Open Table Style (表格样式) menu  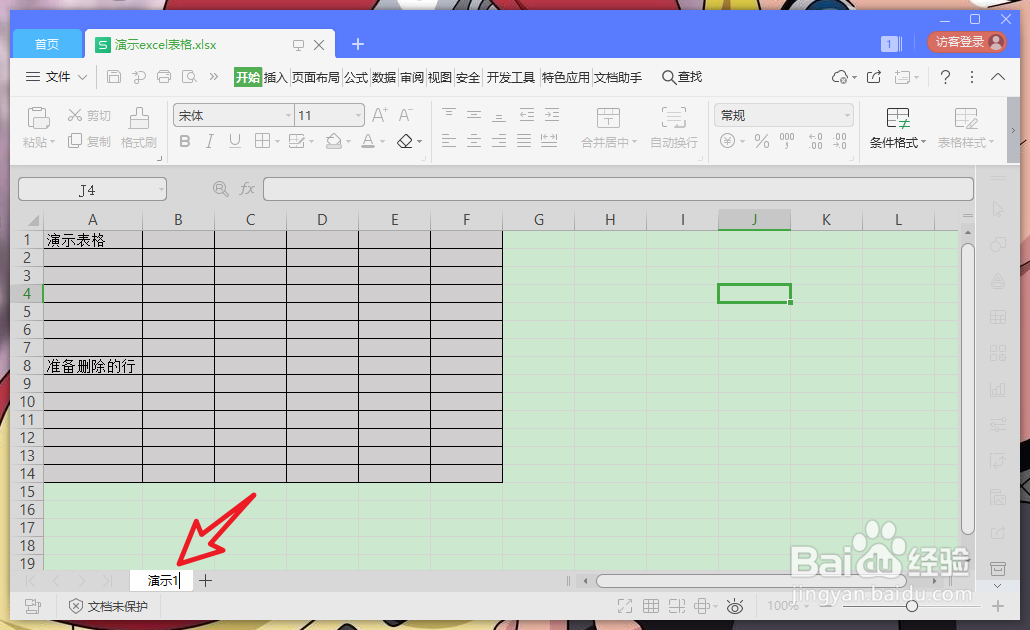coord(966,127)
